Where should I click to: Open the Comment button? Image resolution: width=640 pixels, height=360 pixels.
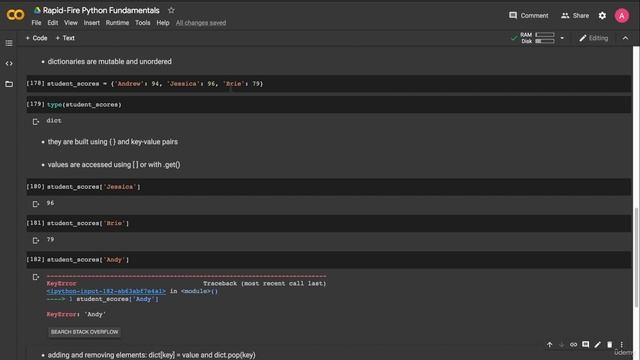coord(529,16)
